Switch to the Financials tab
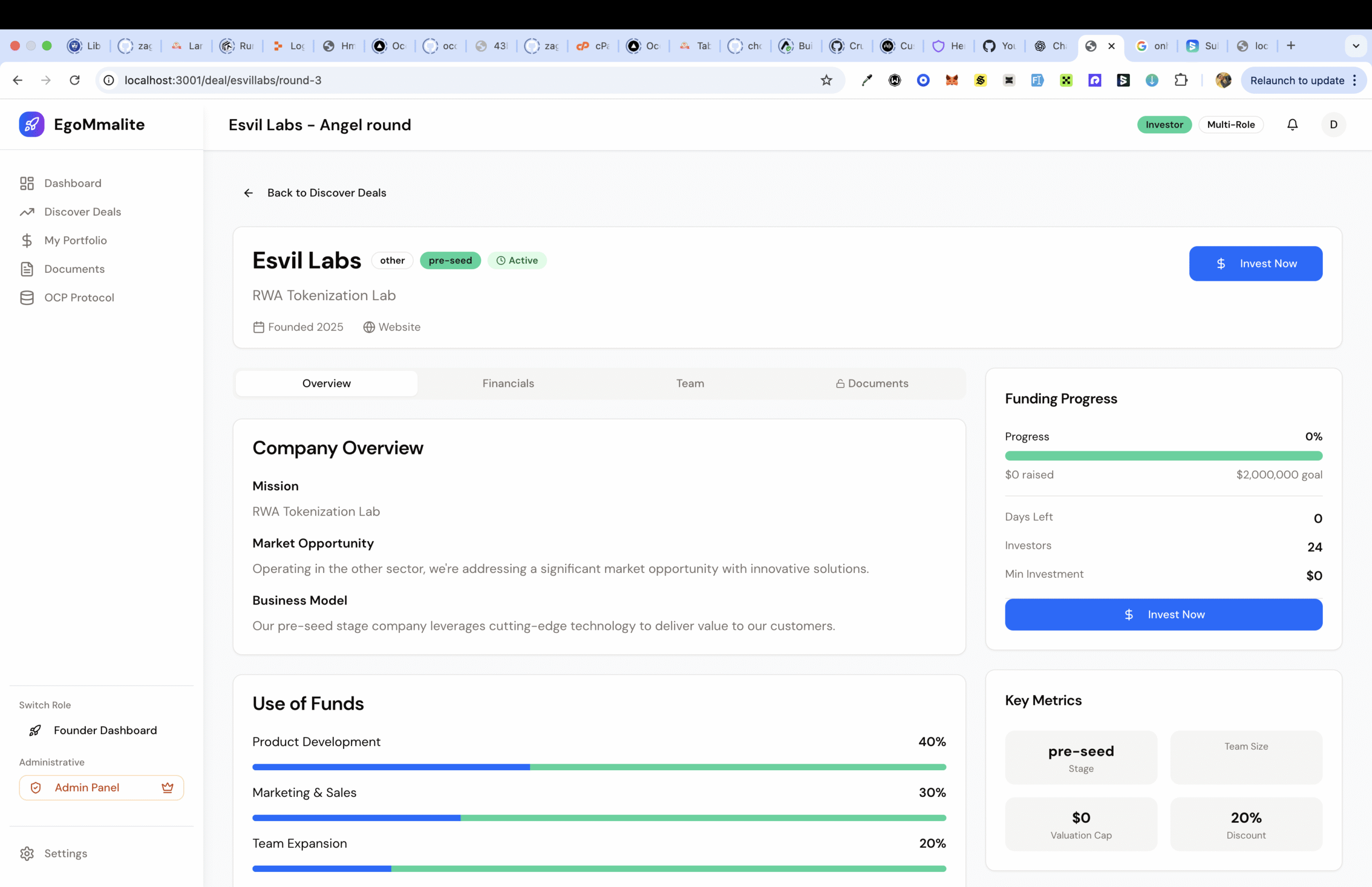 click(x=508, y=383)
